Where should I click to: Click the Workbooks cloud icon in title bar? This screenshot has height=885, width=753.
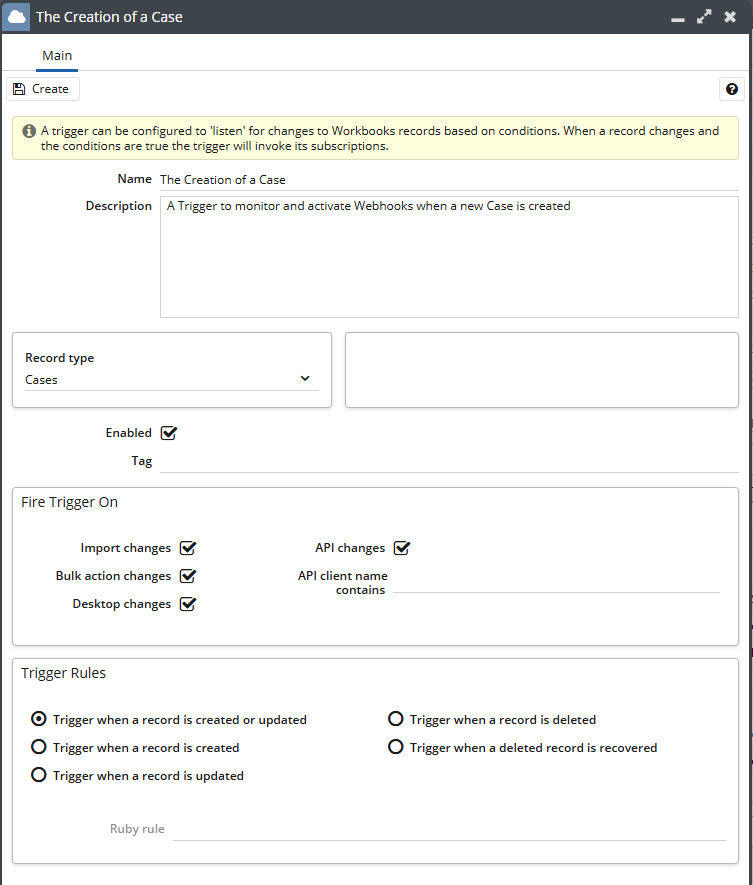[17, 17]
